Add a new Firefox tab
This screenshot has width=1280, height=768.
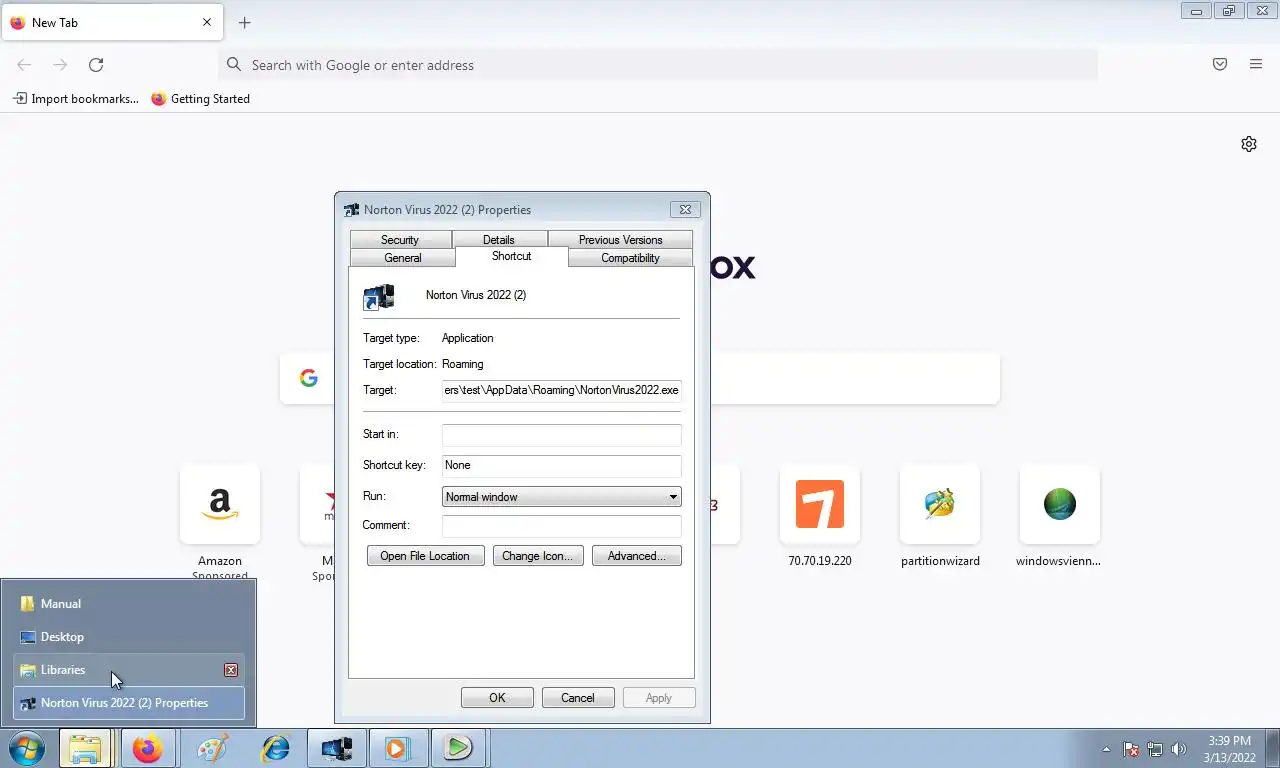245,22
